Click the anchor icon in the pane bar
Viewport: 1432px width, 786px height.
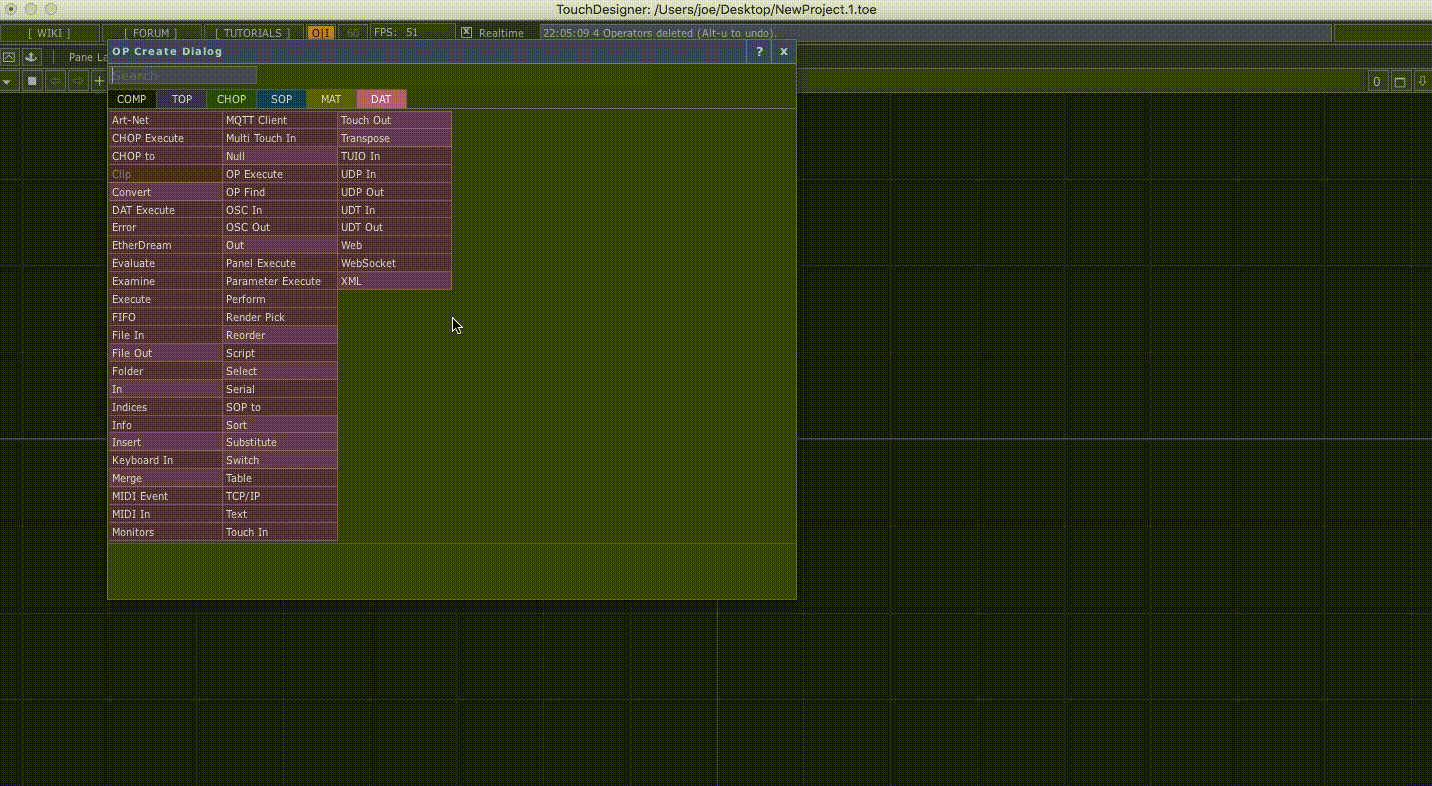[x=30, y=57]
